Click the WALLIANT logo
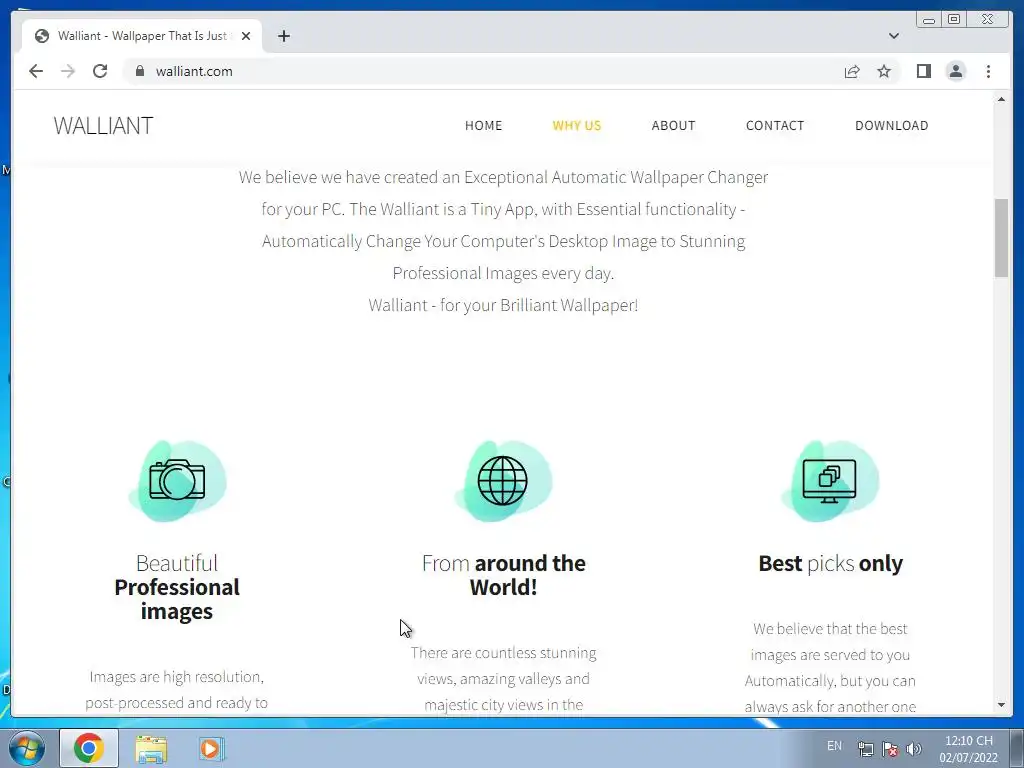 103,125
